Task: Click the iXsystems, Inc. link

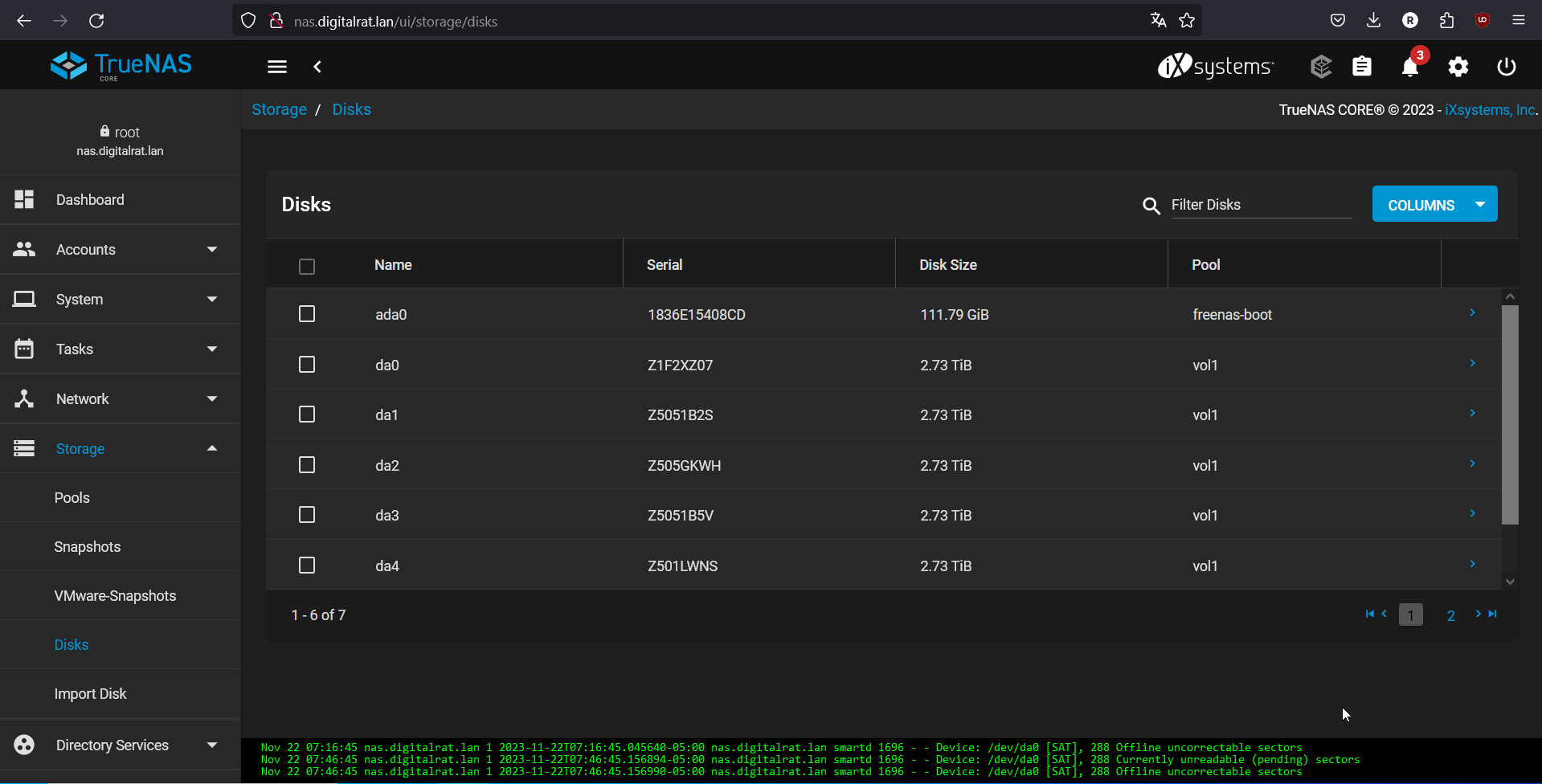Action: pos(1490,110)
